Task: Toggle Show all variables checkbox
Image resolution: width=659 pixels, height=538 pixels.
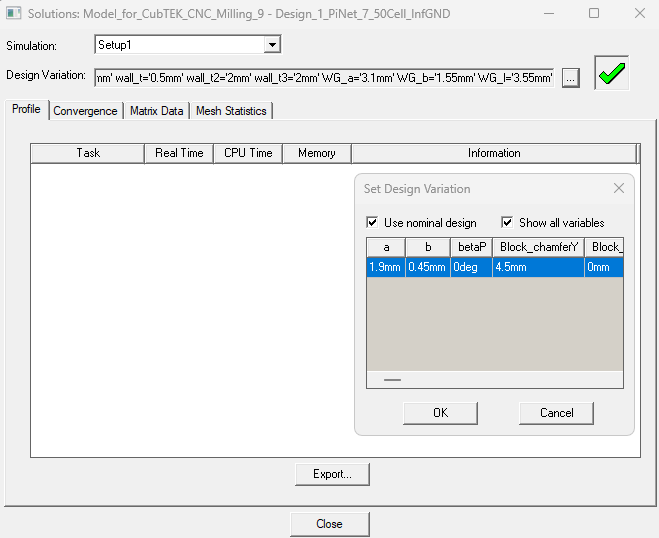Action: (x=507, y=222)
